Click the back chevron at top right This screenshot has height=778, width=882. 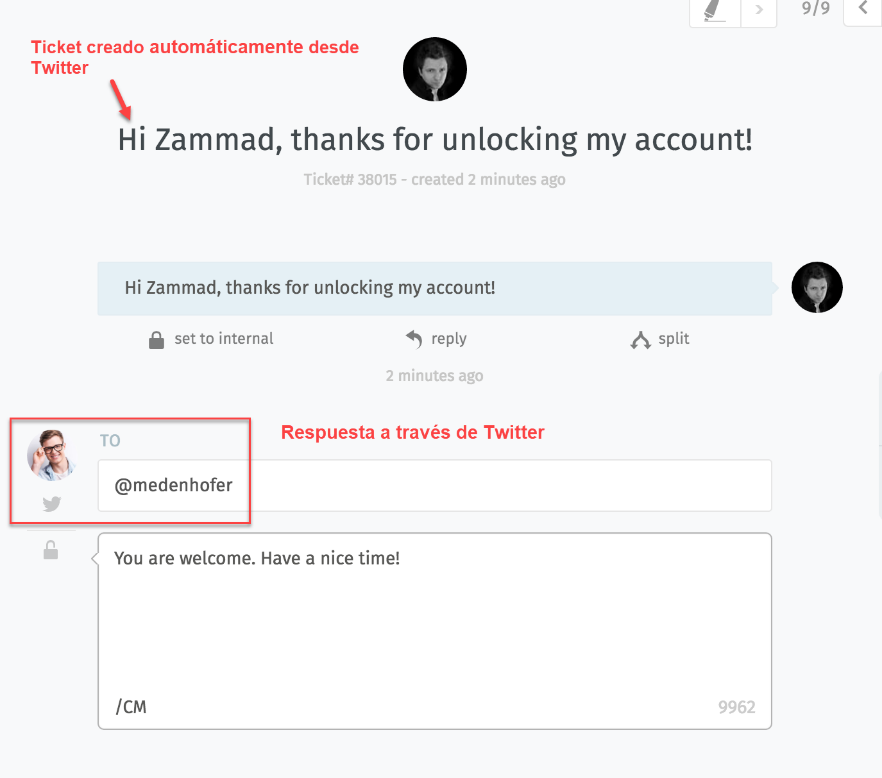click(863, 8)
